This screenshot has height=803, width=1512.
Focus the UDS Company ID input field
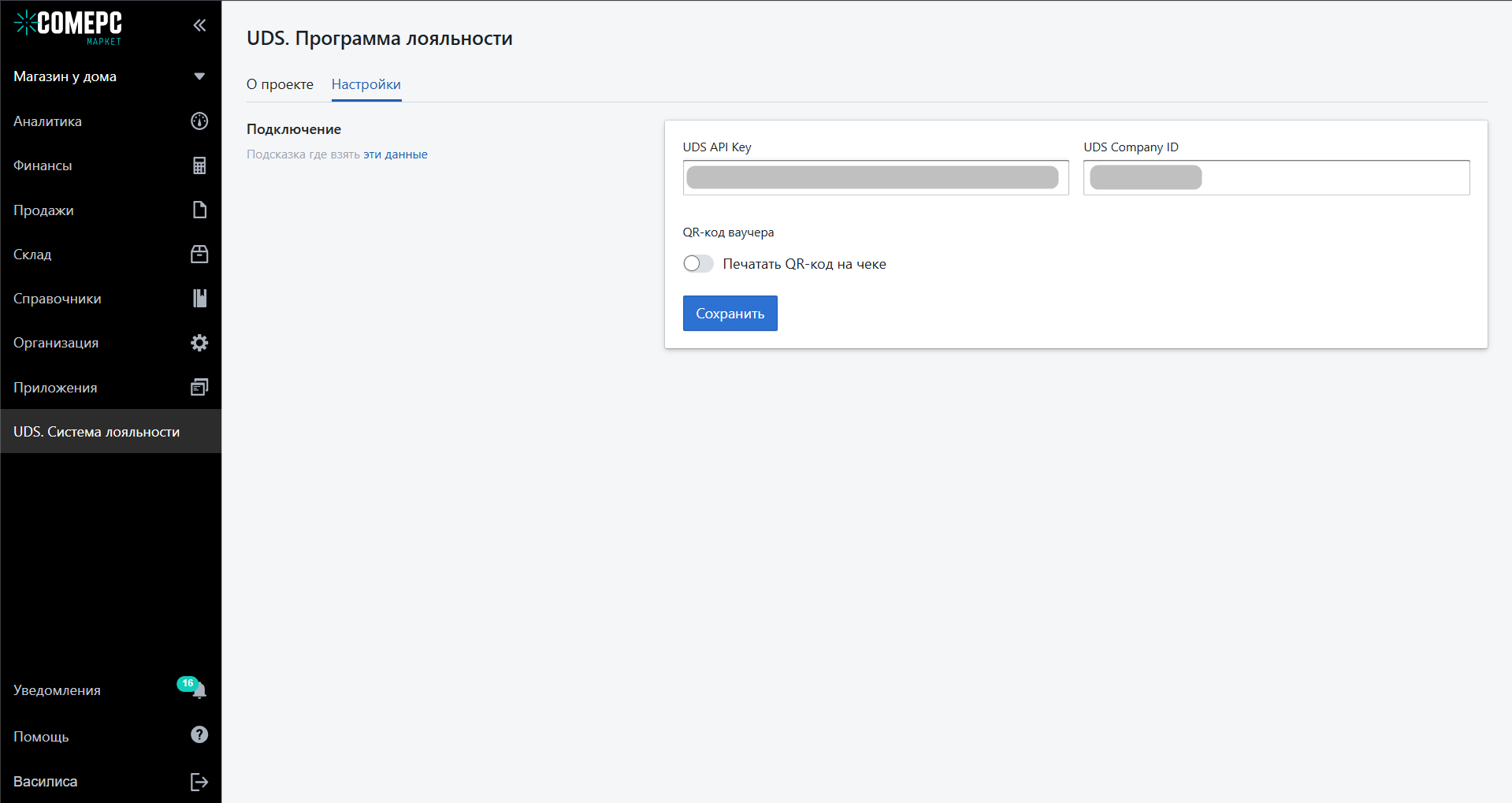(x=1276, y=177)
